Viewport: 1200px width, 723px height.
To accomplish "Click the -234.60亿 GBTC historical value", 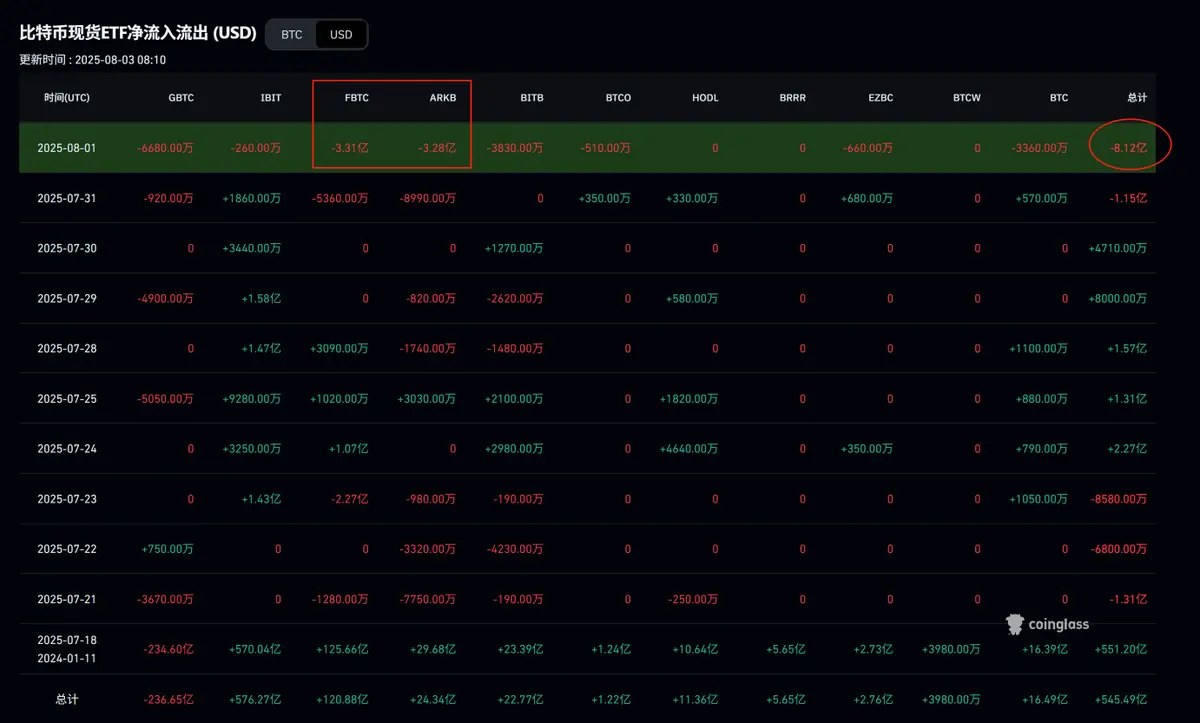I will click(x=169, y=649).
